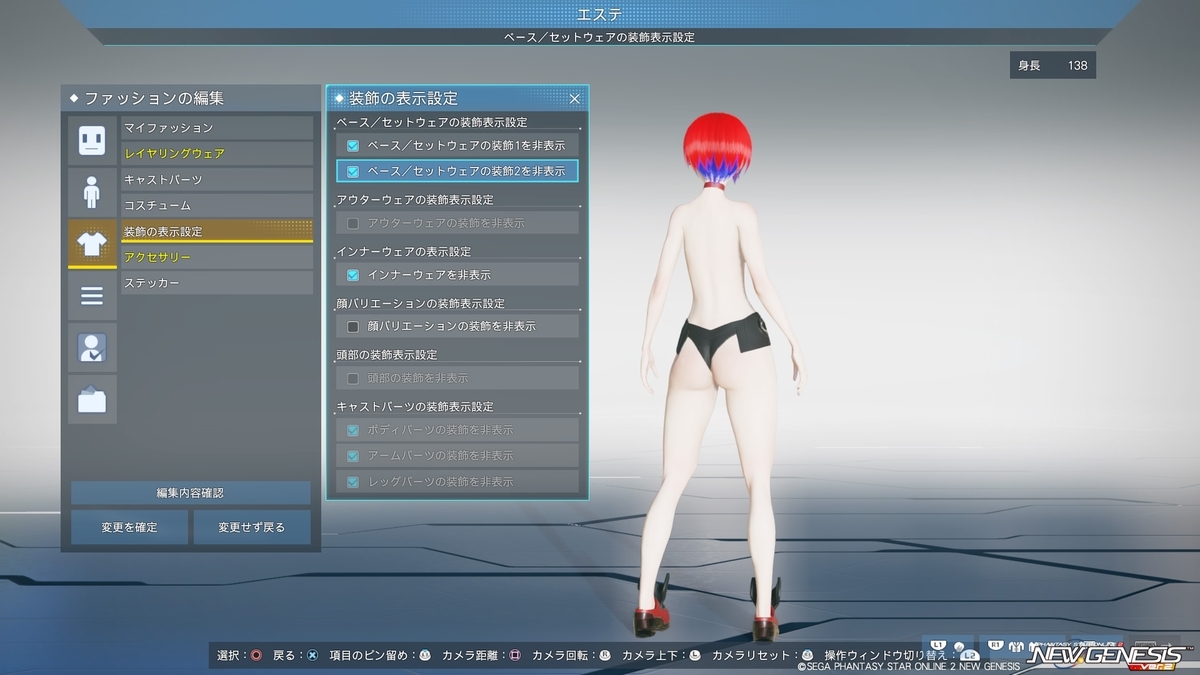Click the stick glyph next to カメラ回転
The width and height of the screenshot is (1200, 675).
pos(605,656)
